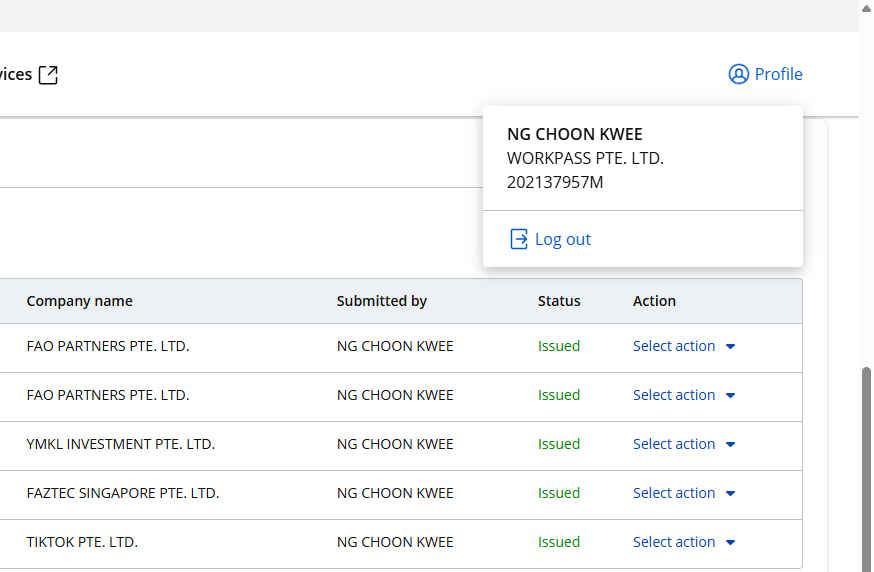Click the Profile user avatar icon

pyautogui.click(x=739, y=74)
